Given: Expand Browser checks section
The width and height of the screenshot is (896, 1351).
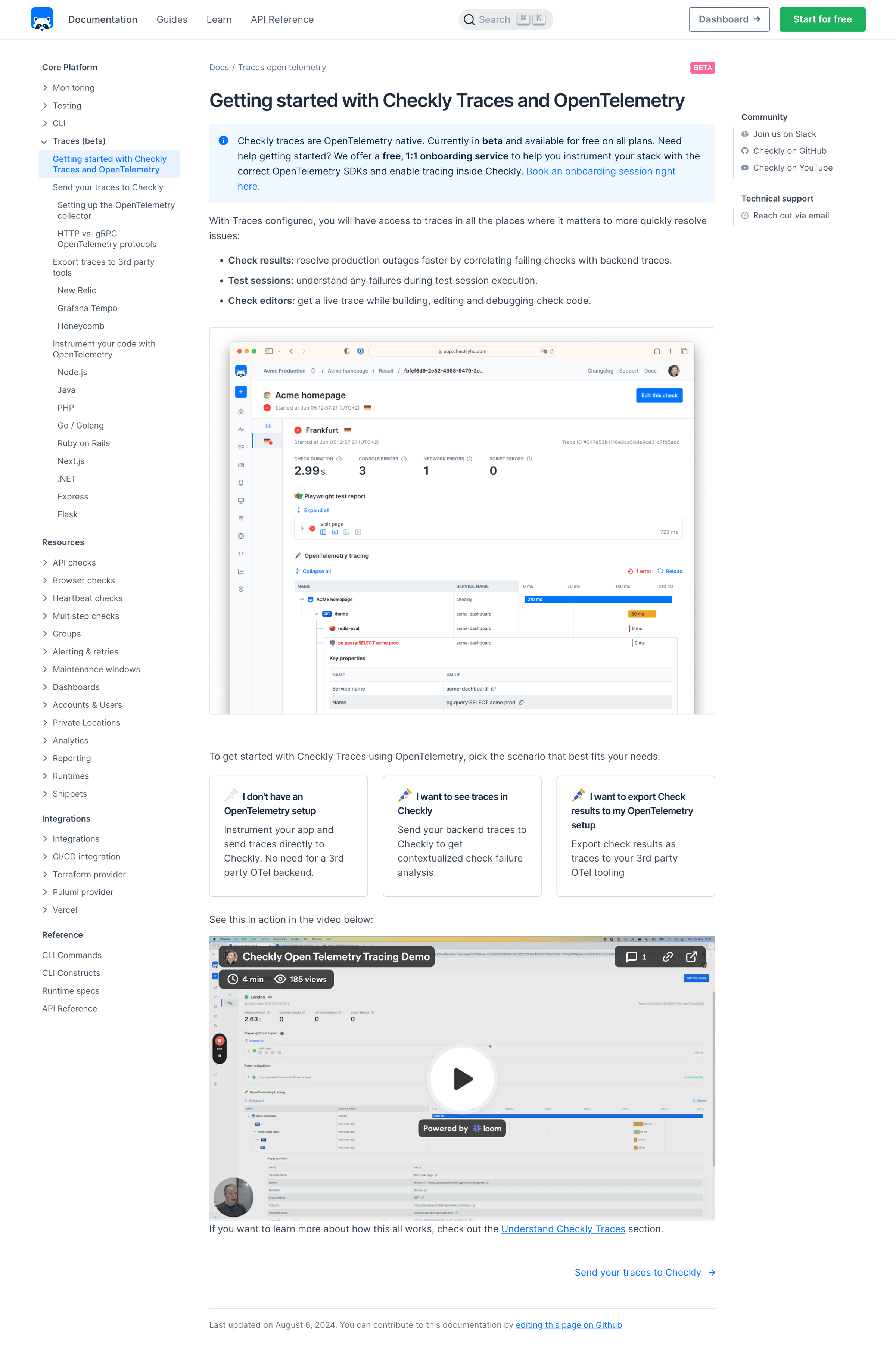Looking at the screenshot, I should click(x=45, y=580).
